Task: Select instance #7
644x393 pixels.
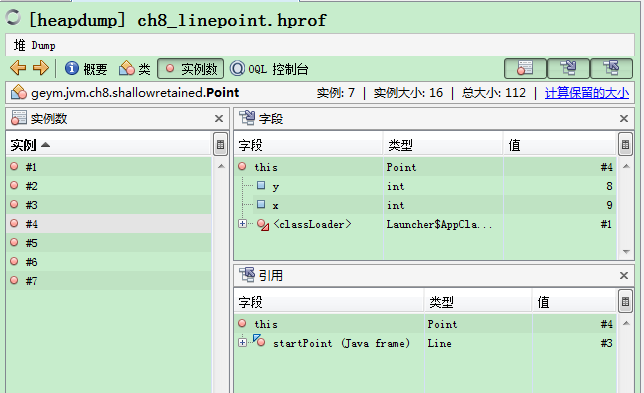Action: tap(109, 281)
